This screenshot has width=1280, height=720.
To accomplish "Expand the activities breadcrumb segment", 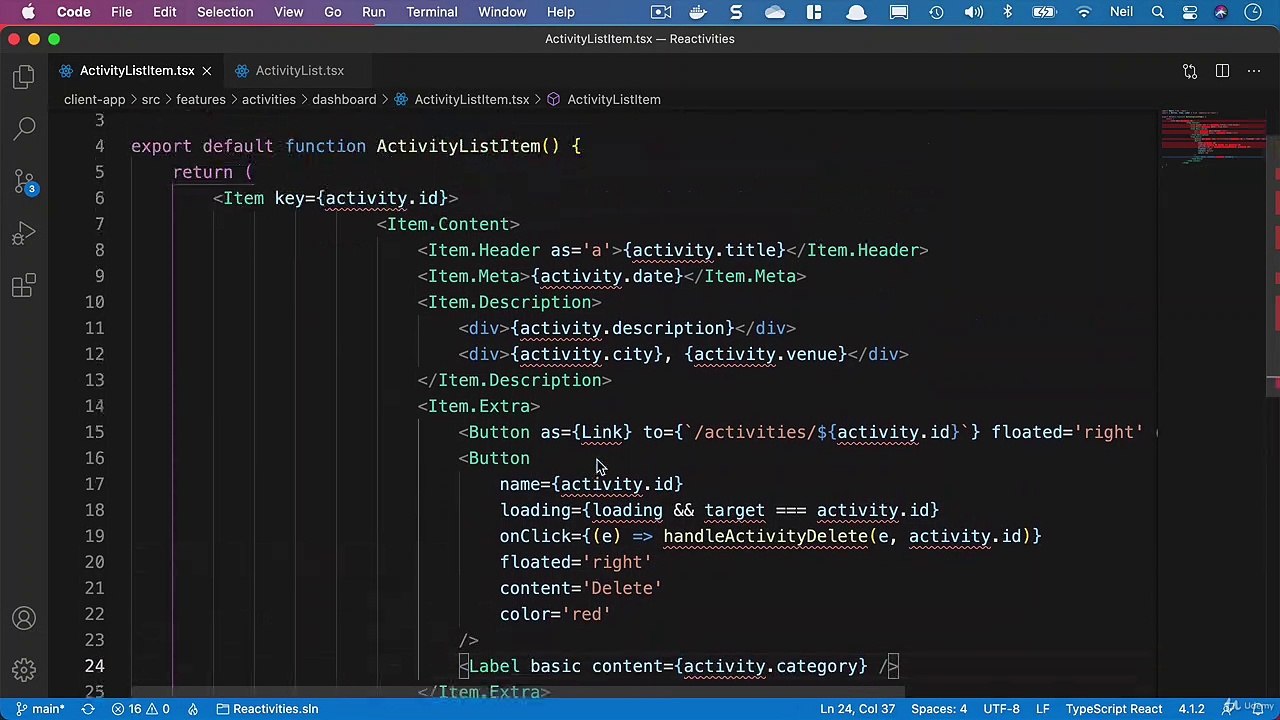I will point(268,99).
